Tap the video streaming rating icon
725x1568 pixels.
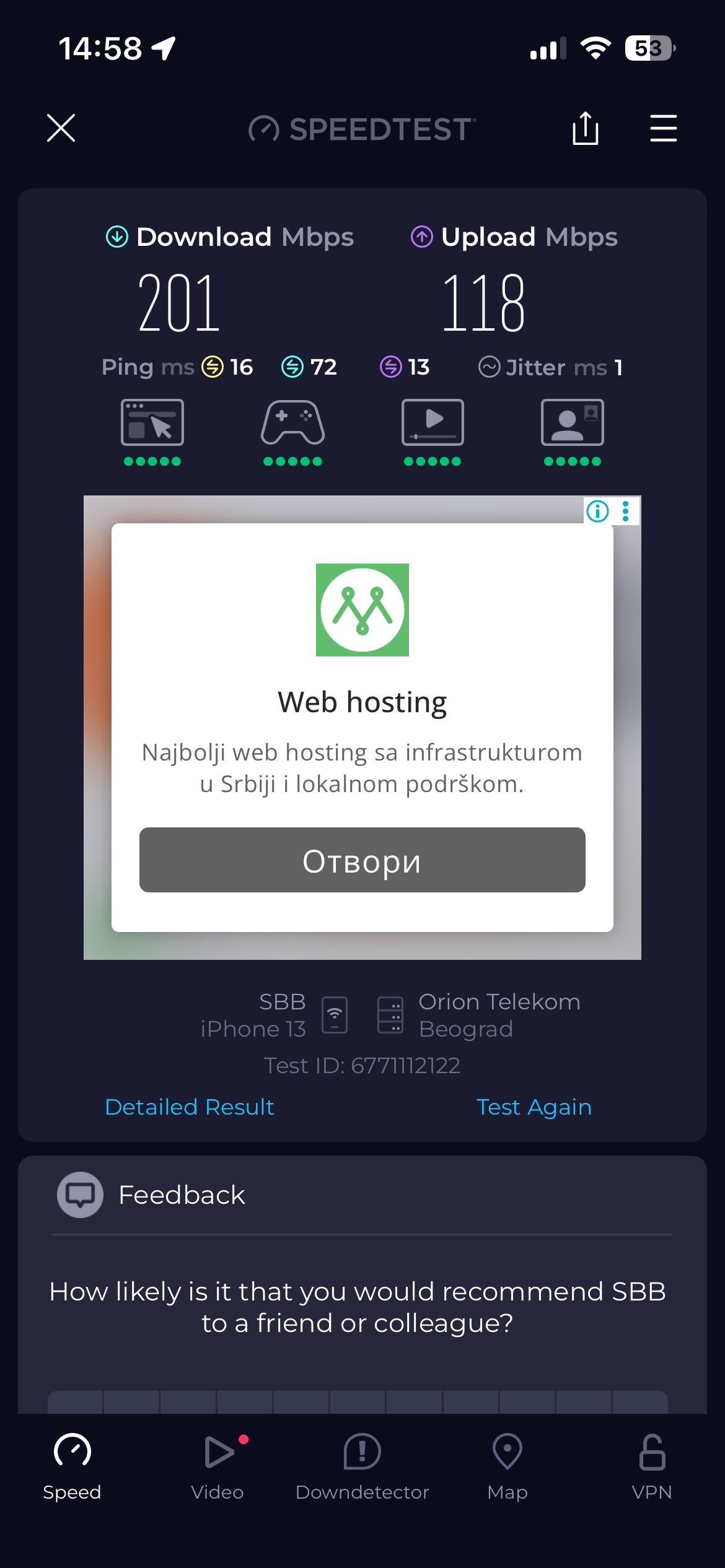click(433, 422)
